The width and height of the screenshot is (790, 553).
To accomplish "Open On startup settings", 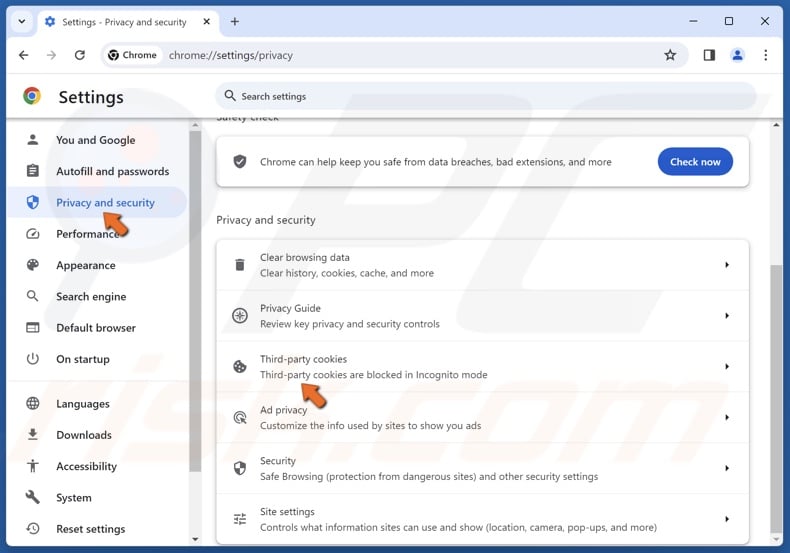I will point(98,359).
